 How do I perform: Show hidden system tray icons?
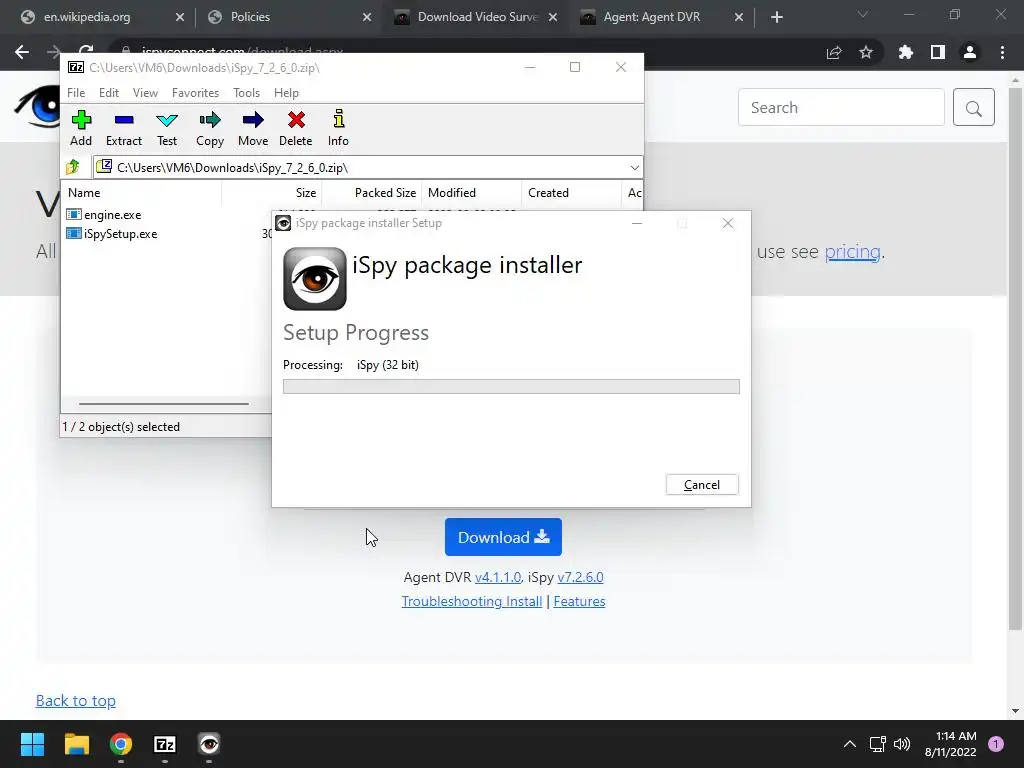click(850, 744)
